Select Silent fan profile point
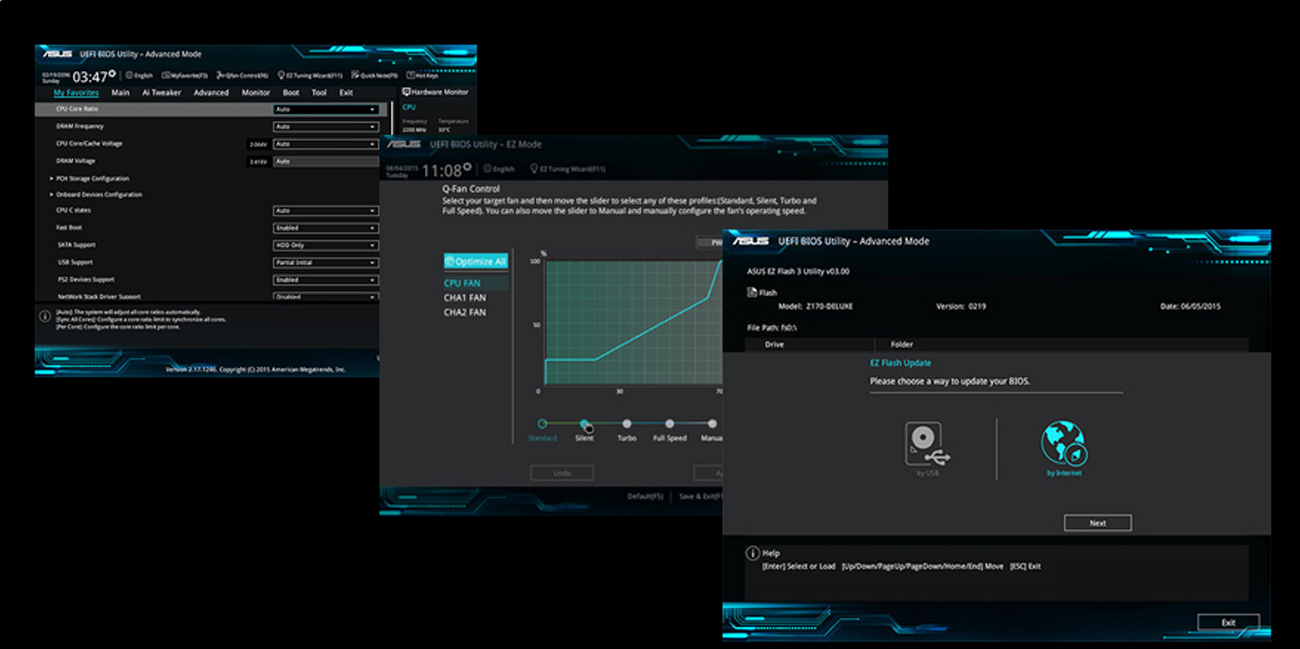 584,424
